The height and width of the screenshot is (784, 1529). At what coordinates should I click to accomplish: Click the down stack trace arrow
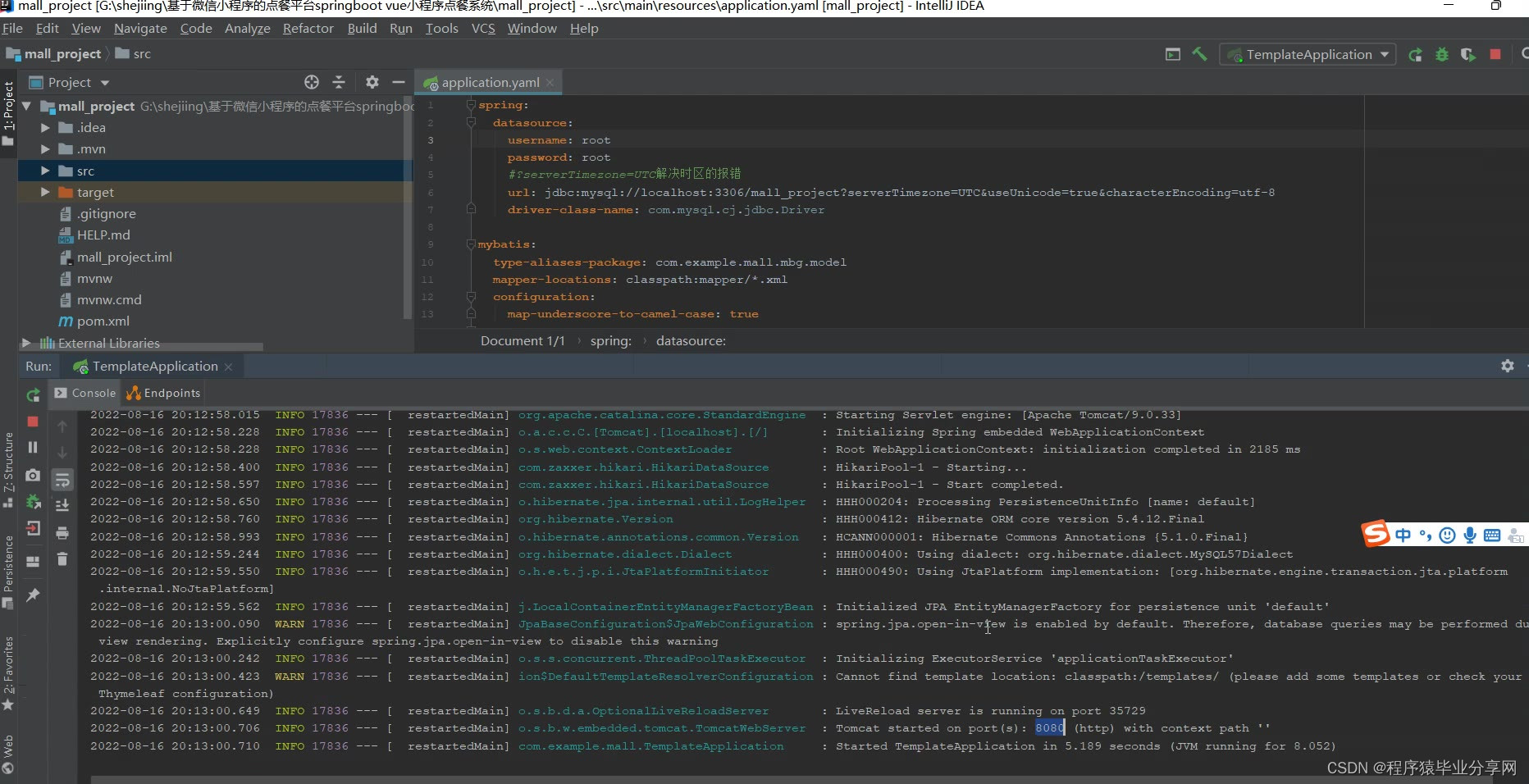point(62,453)
